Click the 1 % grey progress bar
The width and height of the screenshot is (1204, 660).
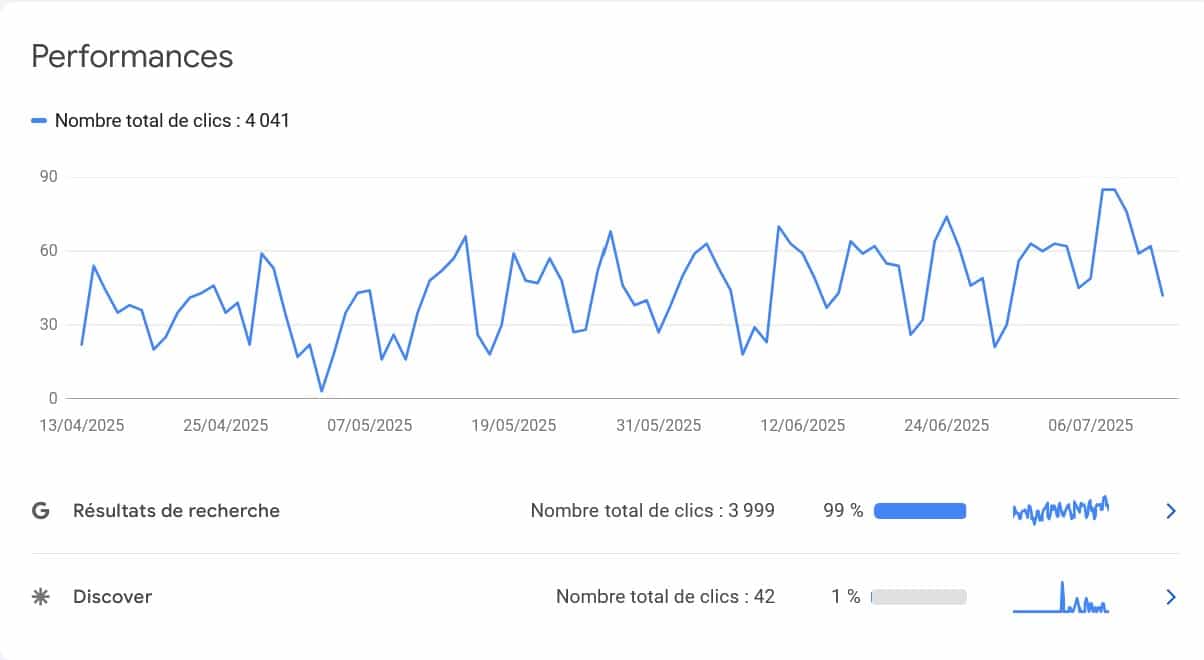tap(919, 597)
